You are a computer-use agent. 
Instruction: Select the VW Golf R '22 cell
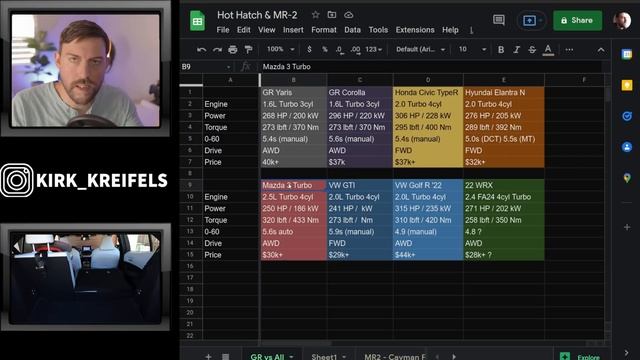pos(428,185)
